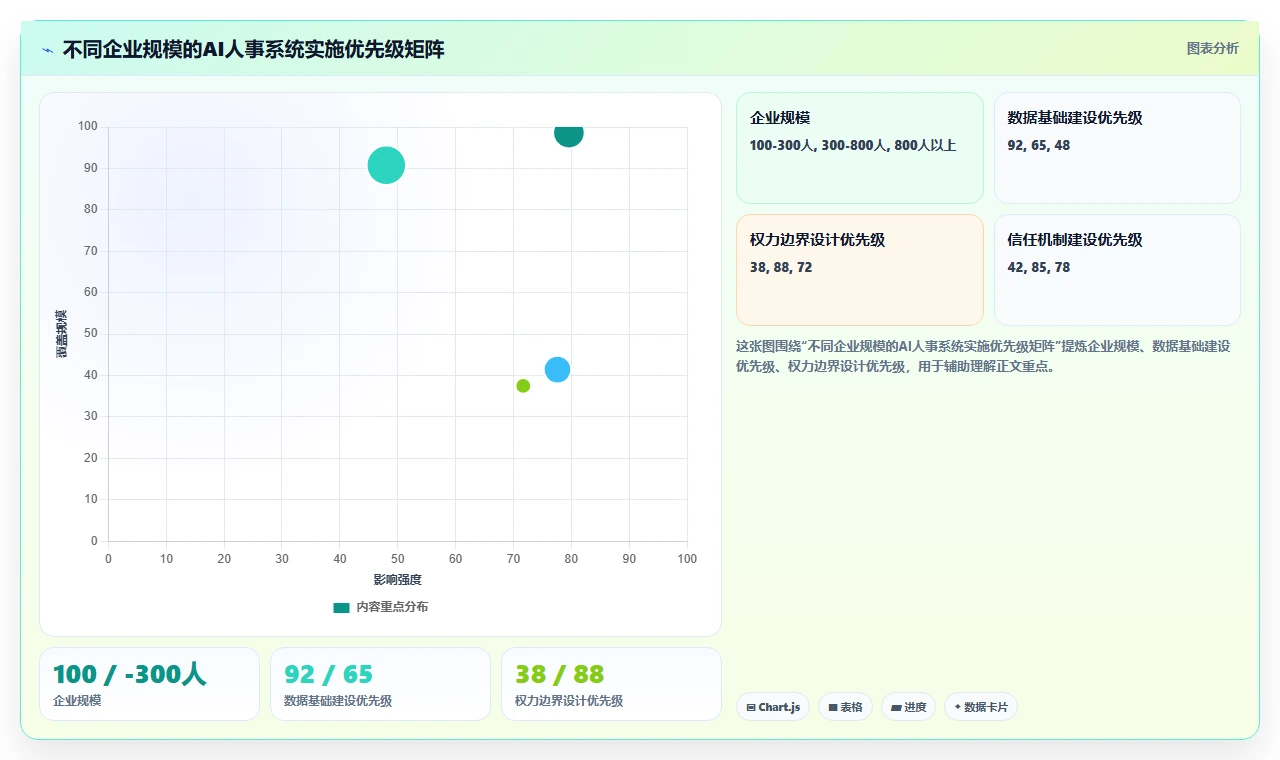1280x760 pixels.
Task: Click the 数据卡片 tag chip
Action: click(x=980, y=707)
